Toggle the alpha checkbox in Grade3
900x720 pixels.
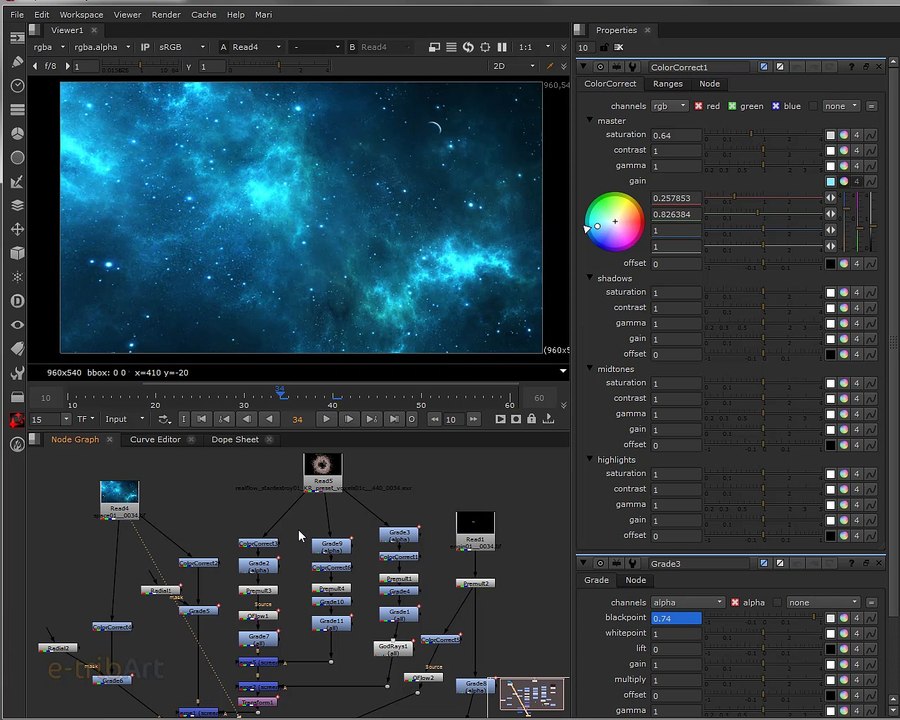tap(735, 602)
